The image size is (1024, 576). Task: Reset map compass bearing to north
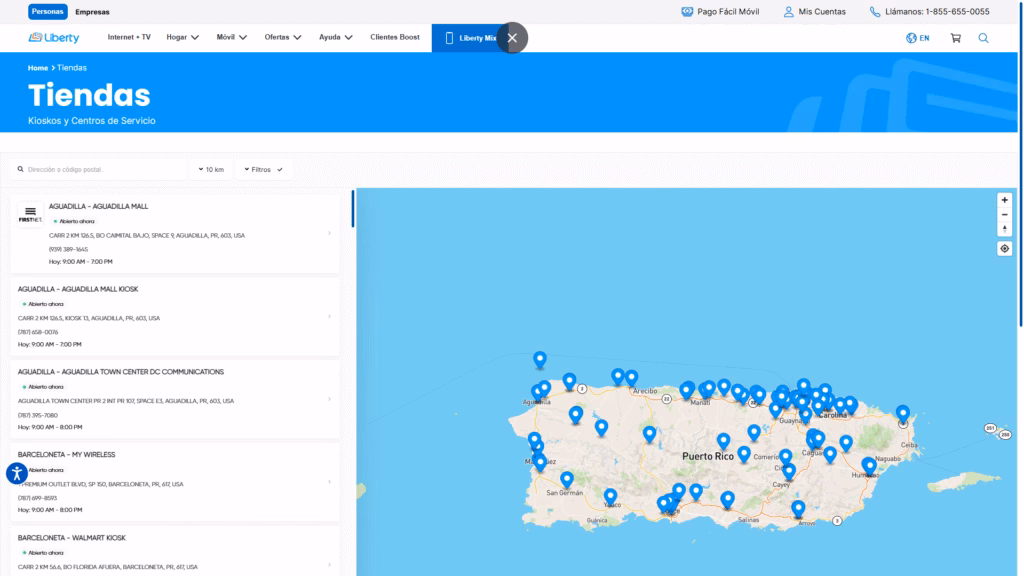[x=1004, y=229]
